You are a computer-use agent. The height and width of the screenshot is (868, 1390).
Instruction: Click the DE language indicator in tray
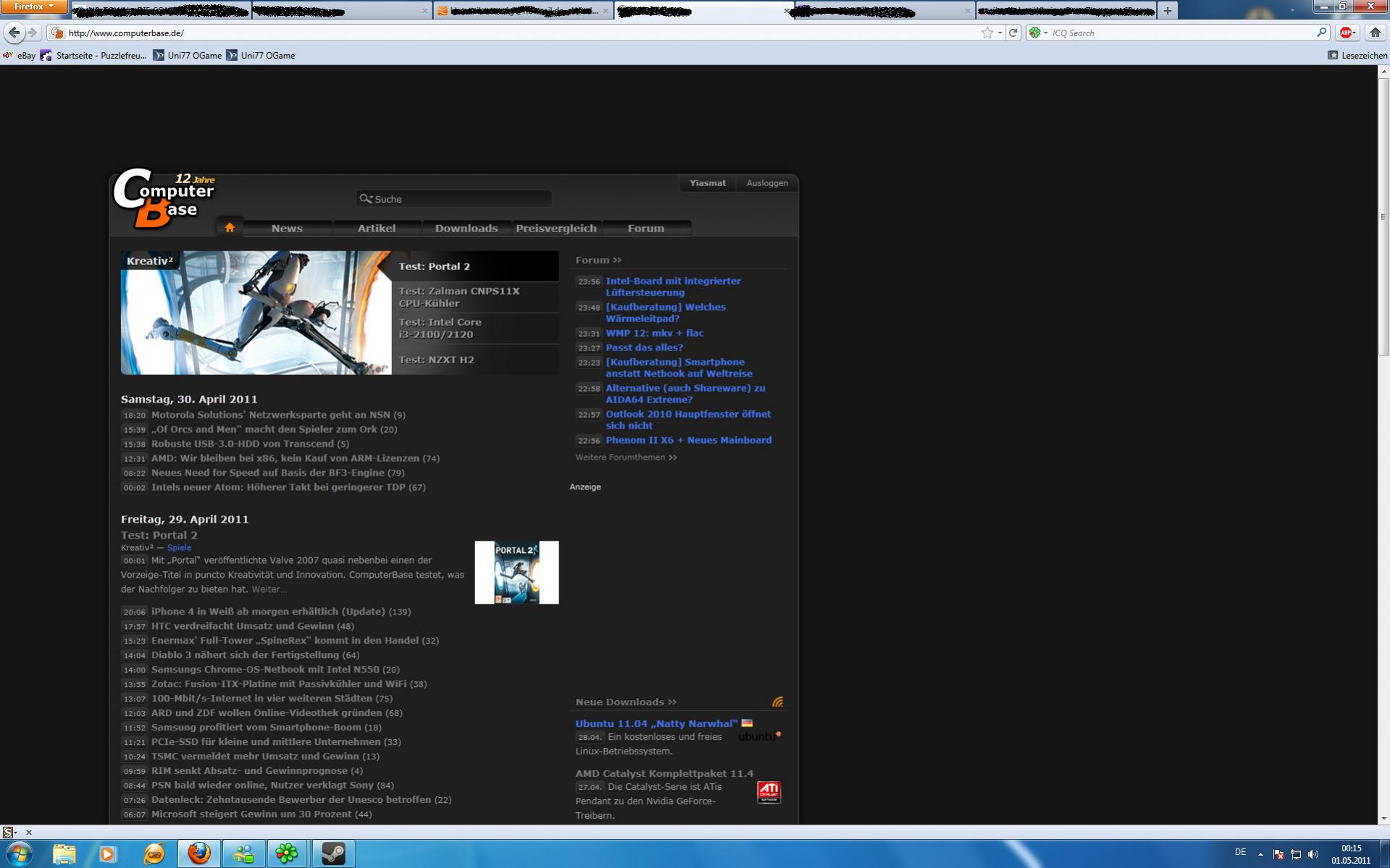click(x=1240, y=852)
